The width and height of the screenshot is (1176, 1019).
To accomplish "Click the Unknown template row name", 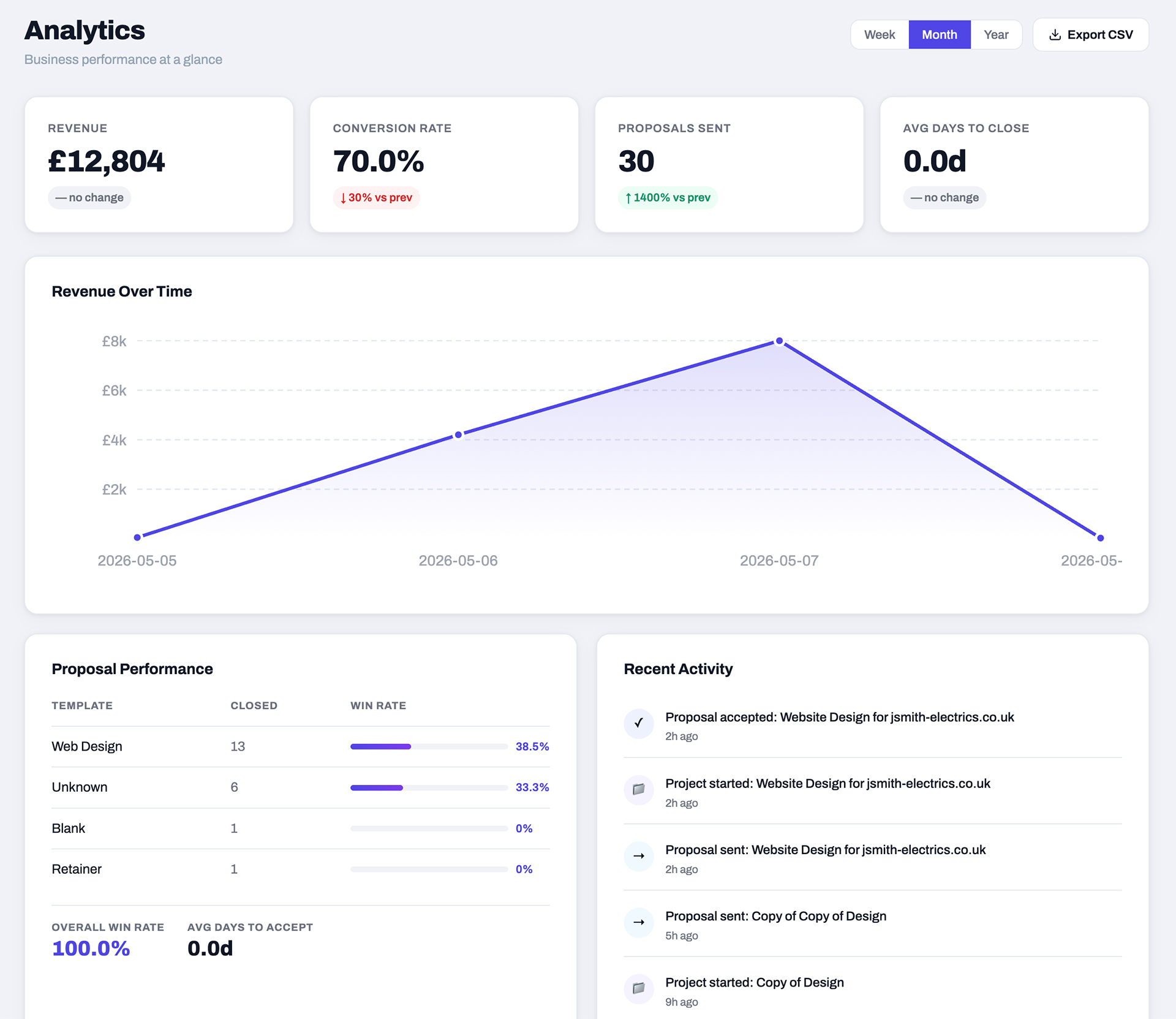I will (80, 787).
